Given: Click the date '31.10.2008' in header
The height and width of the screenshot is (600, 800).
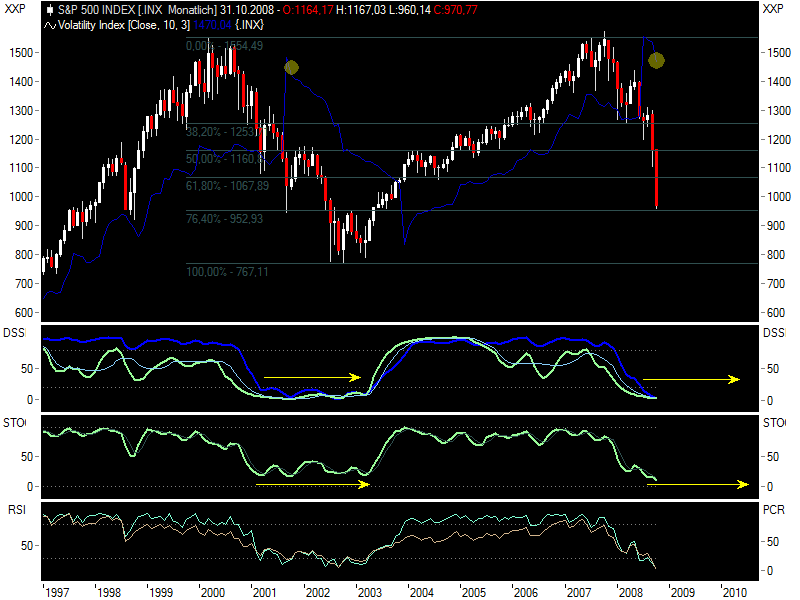Looking at the screenshot, I should [x=247, y=10].
